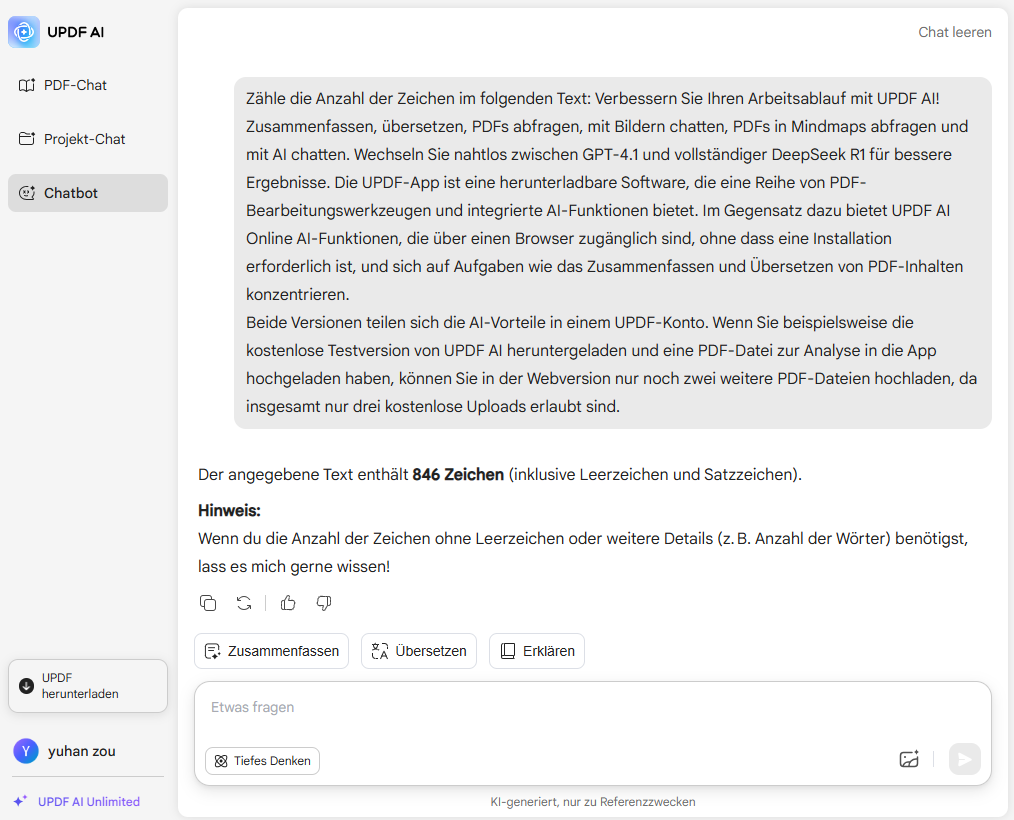
Task: Copy the AI response
Action: pyautogui.click(x=208, y=603)
